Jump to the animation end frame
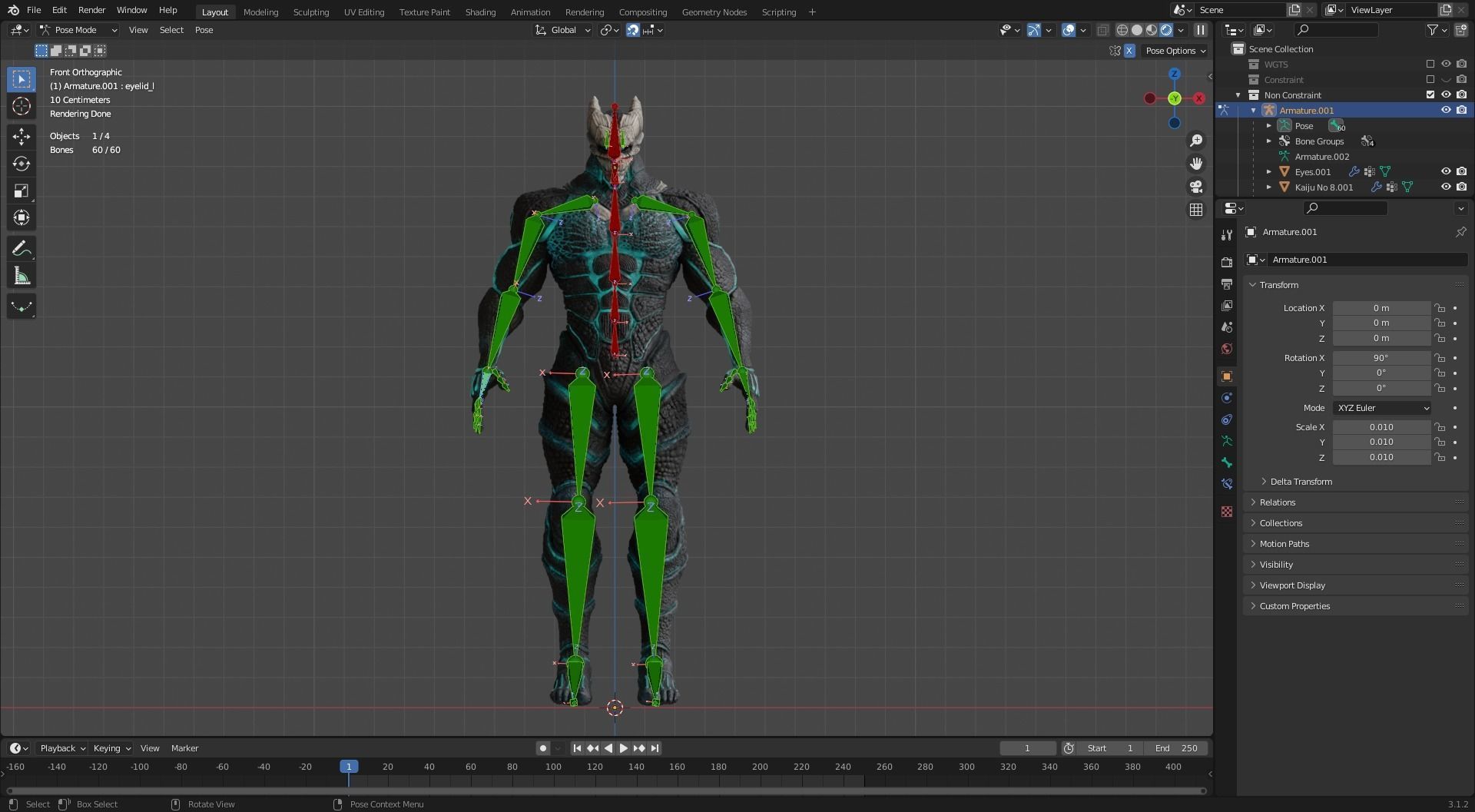 pos(655,748)
